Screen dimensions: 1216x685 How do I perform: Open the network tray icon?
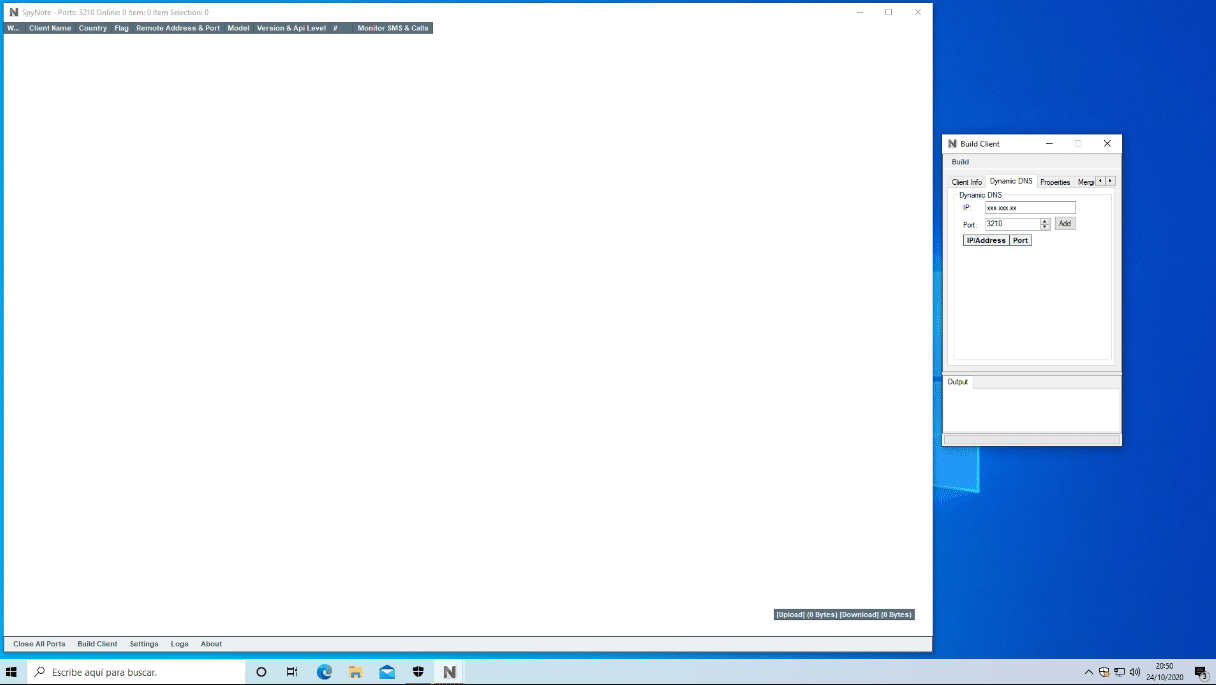point(1119,672)
